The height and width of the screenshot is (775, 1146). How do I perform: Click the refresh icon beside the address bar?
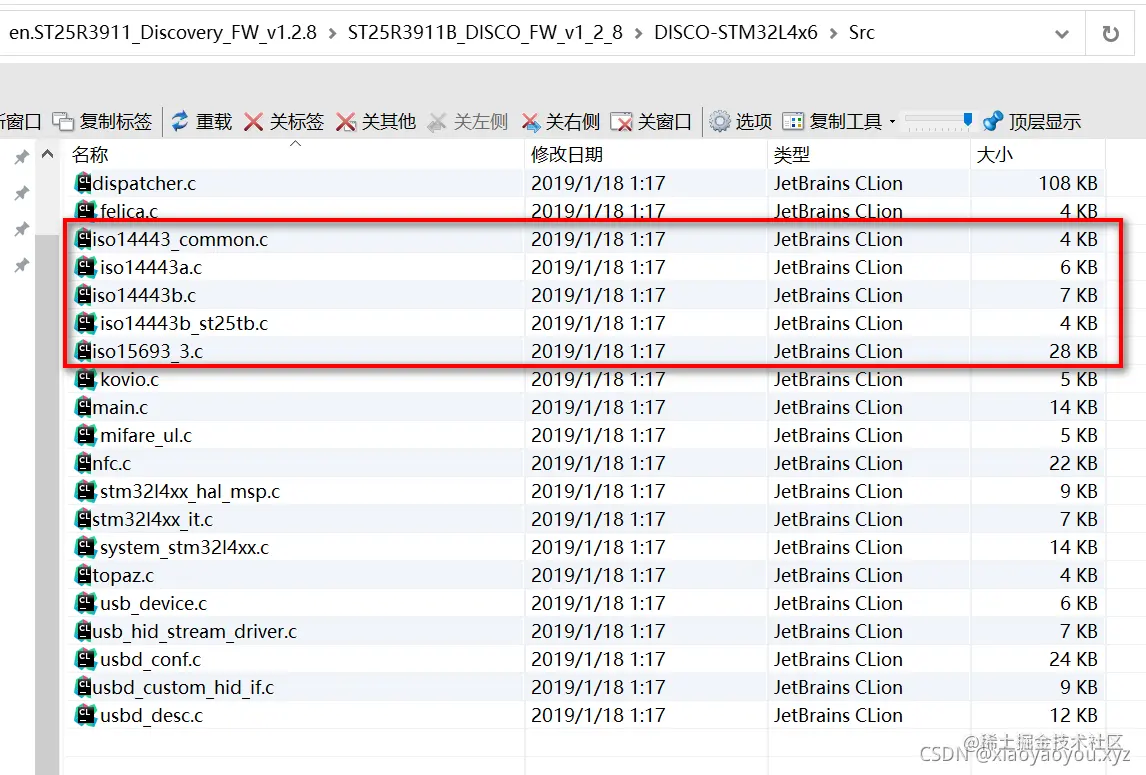(x=1110, y=34)
